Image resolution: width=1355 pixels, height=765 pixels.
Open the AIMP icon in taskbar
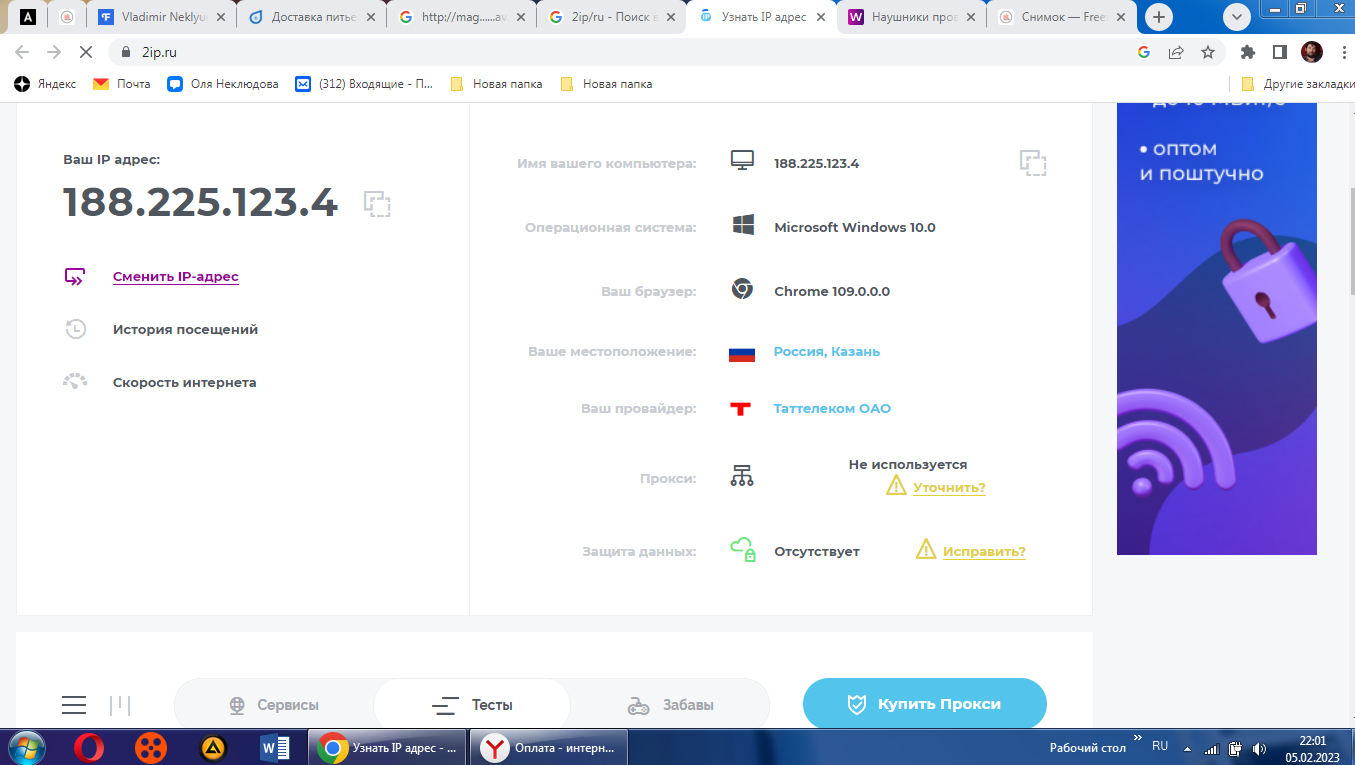(213, 747)
